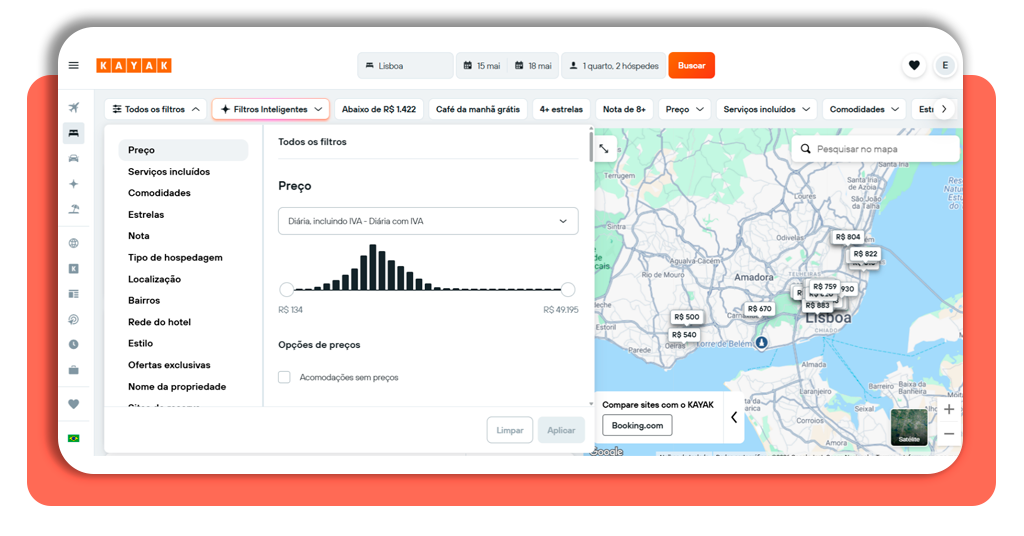The image size is (1024, 536).
Task: Select 'Comodidades' in the filter list
Action: tap(159, 193)
